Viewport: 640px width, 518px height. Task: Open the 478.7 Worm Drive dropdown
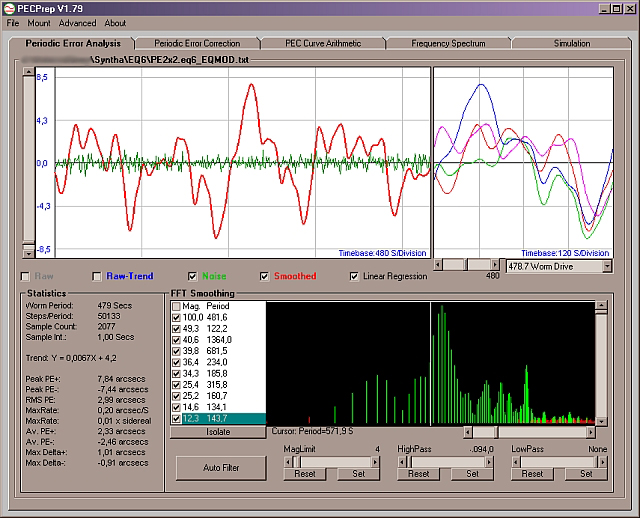605,267
